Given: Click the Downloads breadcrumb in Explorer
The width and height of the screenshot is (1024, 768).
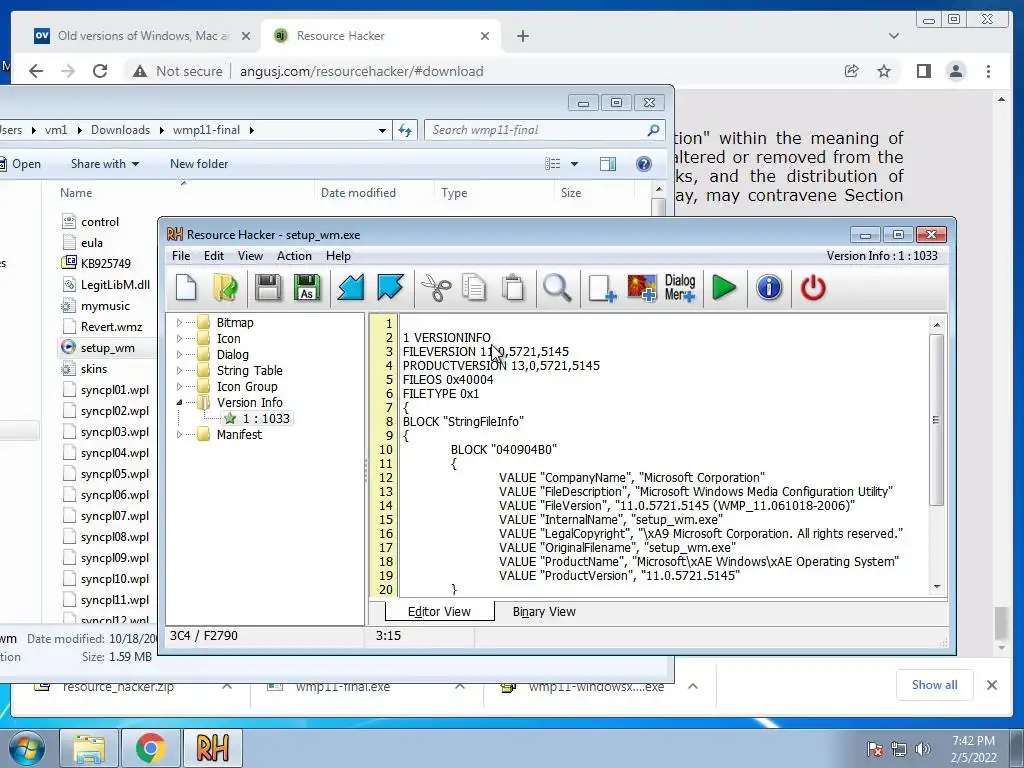Looking at the screenshot, I should [x=120, y=130].
